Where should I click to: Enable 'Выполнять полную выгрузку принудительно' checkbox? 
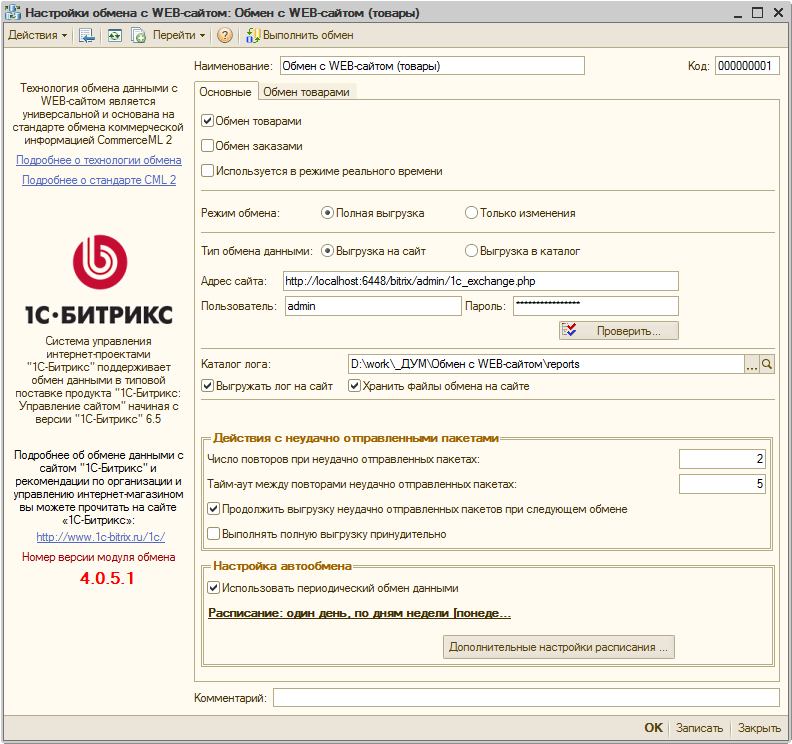click(213, 534)
